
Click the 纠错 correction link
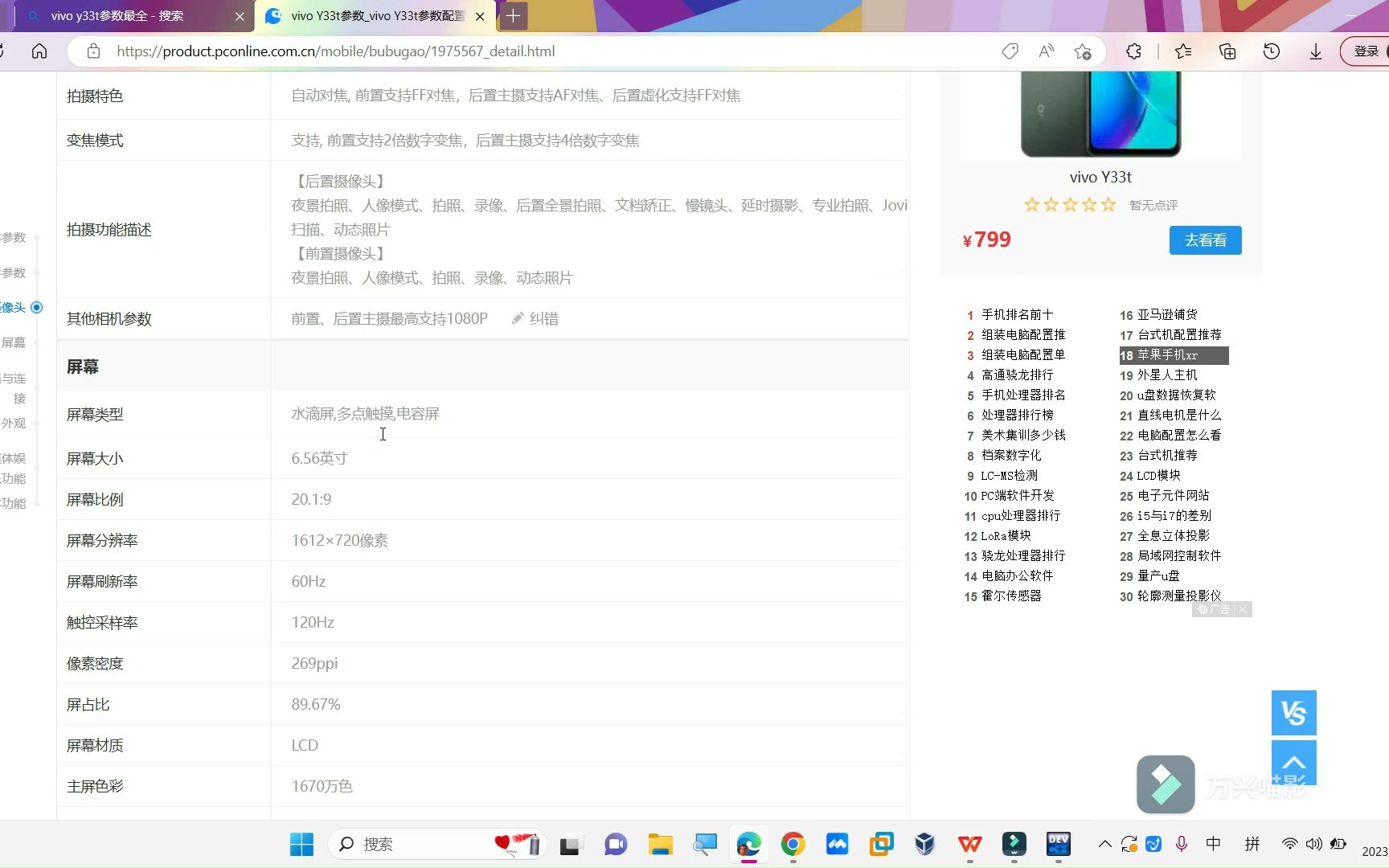click(x=535, y=319)
